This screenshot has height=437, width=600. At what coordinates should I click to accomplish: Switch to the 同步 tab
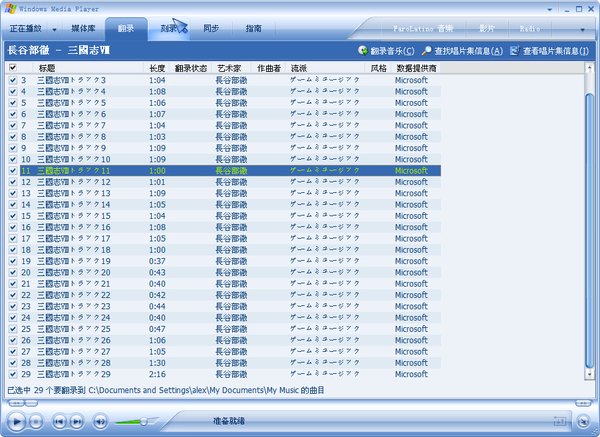pyautogui.click(x=210, y=29)
